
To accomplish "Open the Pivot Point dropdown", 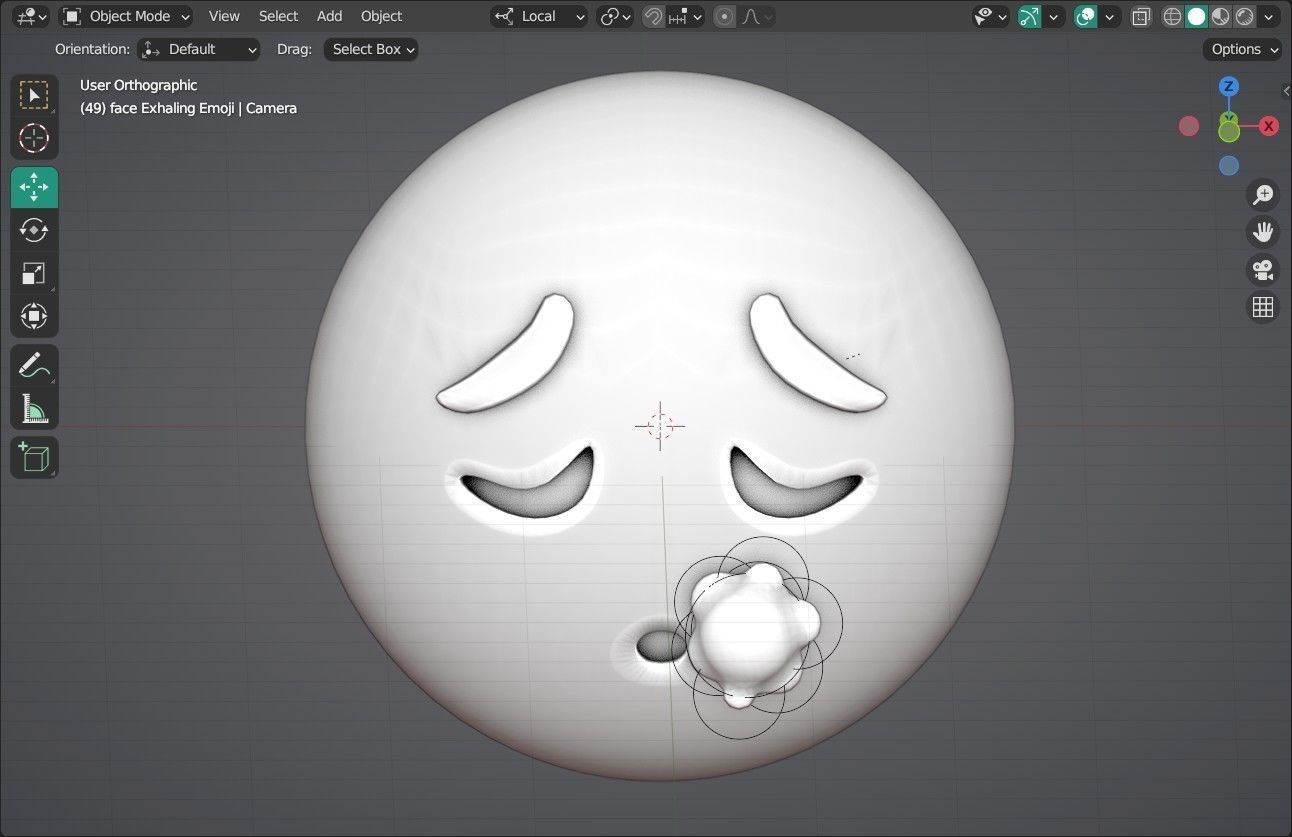I will pos(615,16).
